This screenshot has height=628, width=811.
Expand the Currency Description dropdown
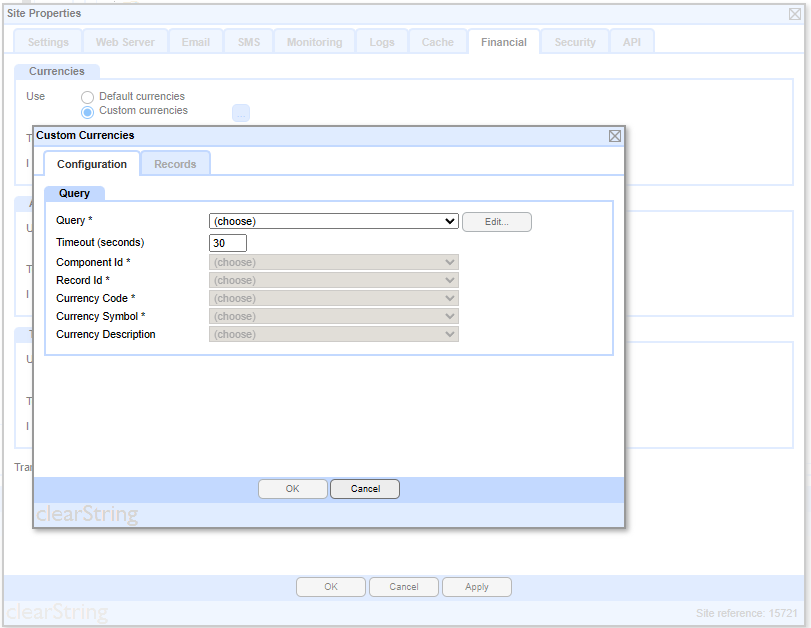333,334
